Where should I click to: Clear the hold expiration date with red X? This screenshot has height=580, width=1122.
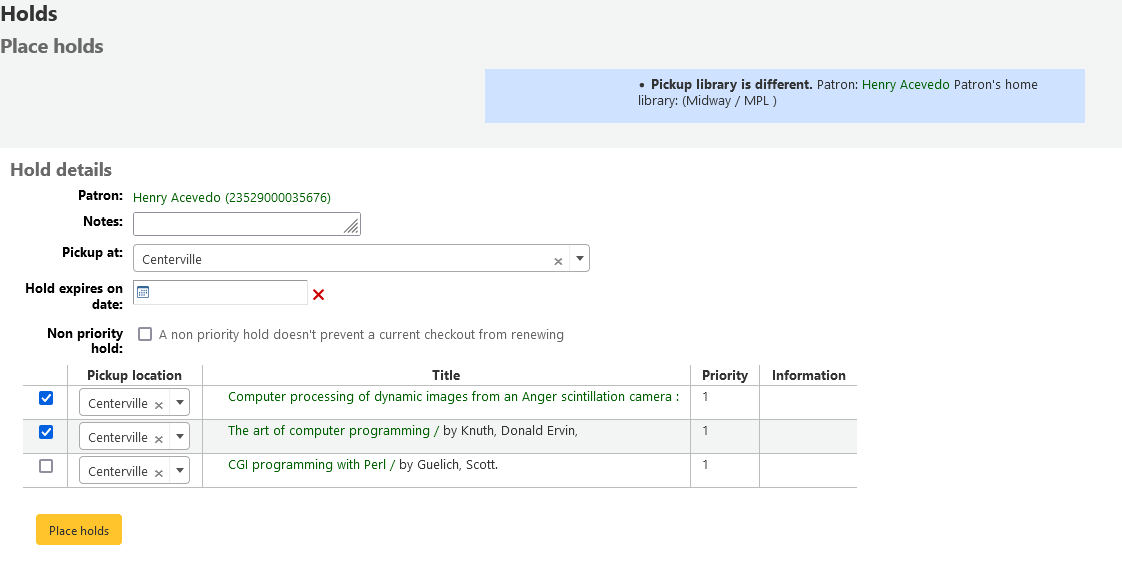(319, 294)
